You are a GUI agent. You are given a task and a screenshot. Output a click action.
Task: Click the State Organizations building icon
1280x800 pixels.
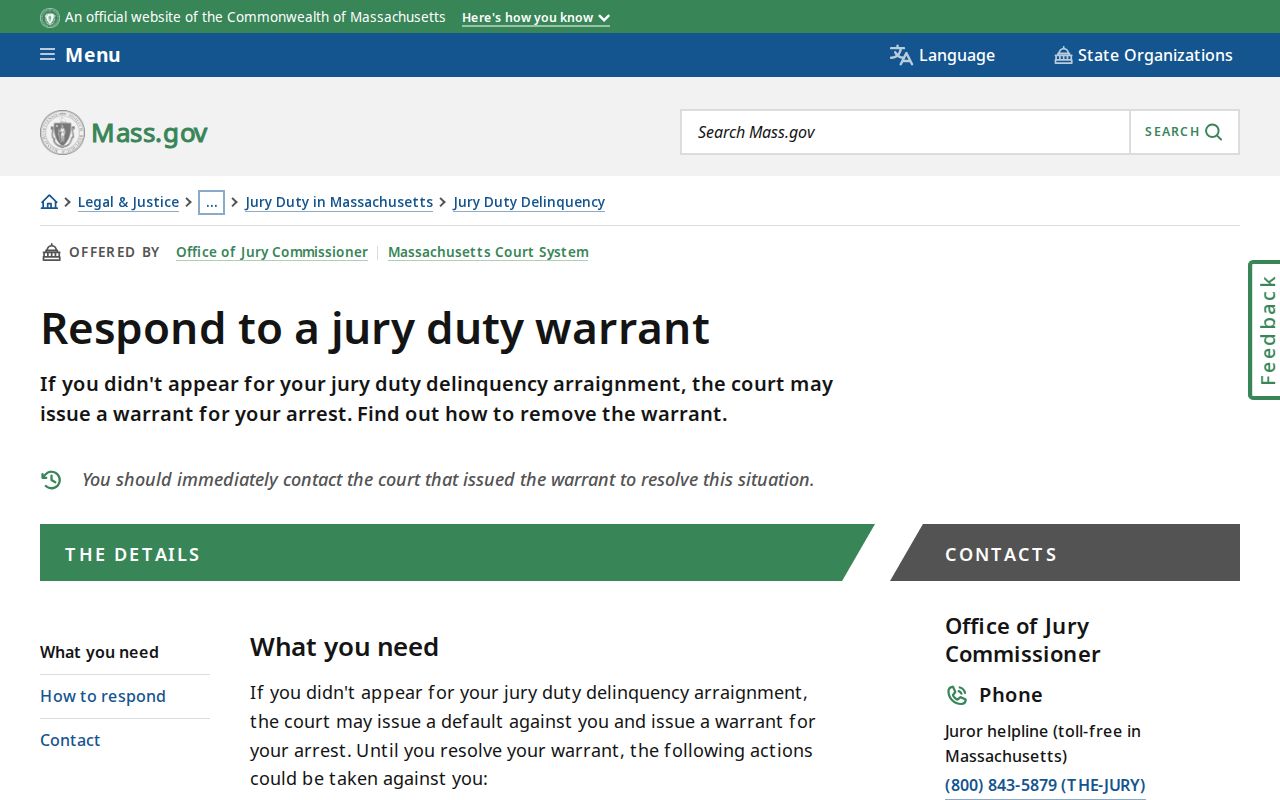click(1063, 55)
